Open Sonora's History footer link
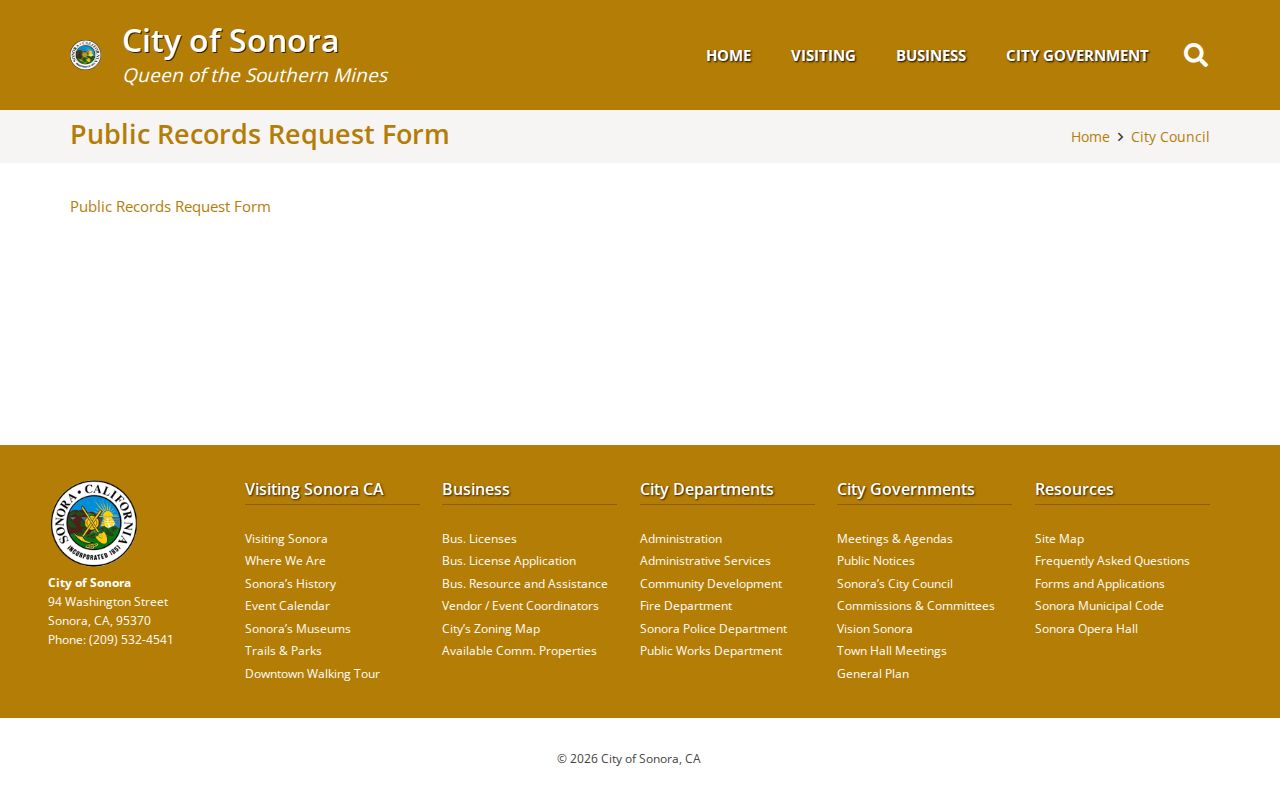The height and width of the screenshot is (800, 1280). (x=290, y=584)
